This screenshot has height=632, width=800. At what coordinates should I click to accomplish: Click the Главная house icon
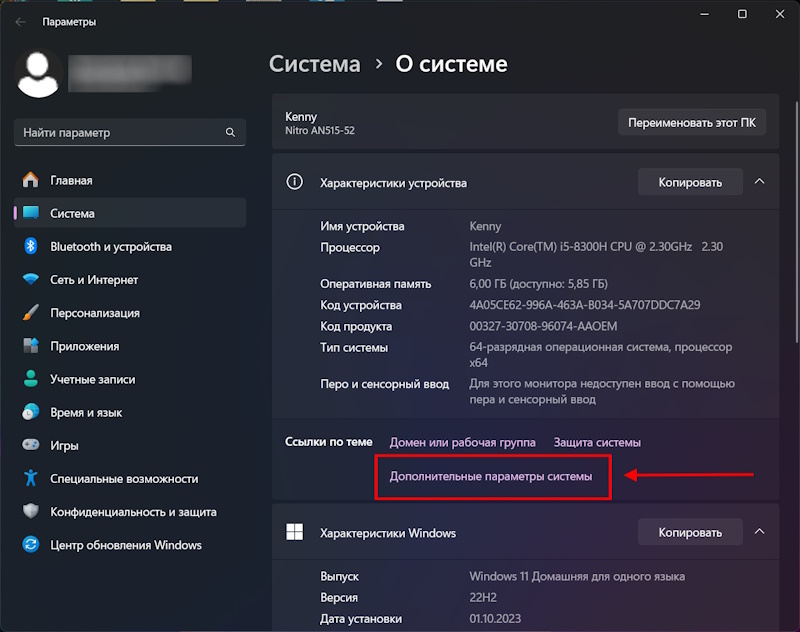coord(31,180)
